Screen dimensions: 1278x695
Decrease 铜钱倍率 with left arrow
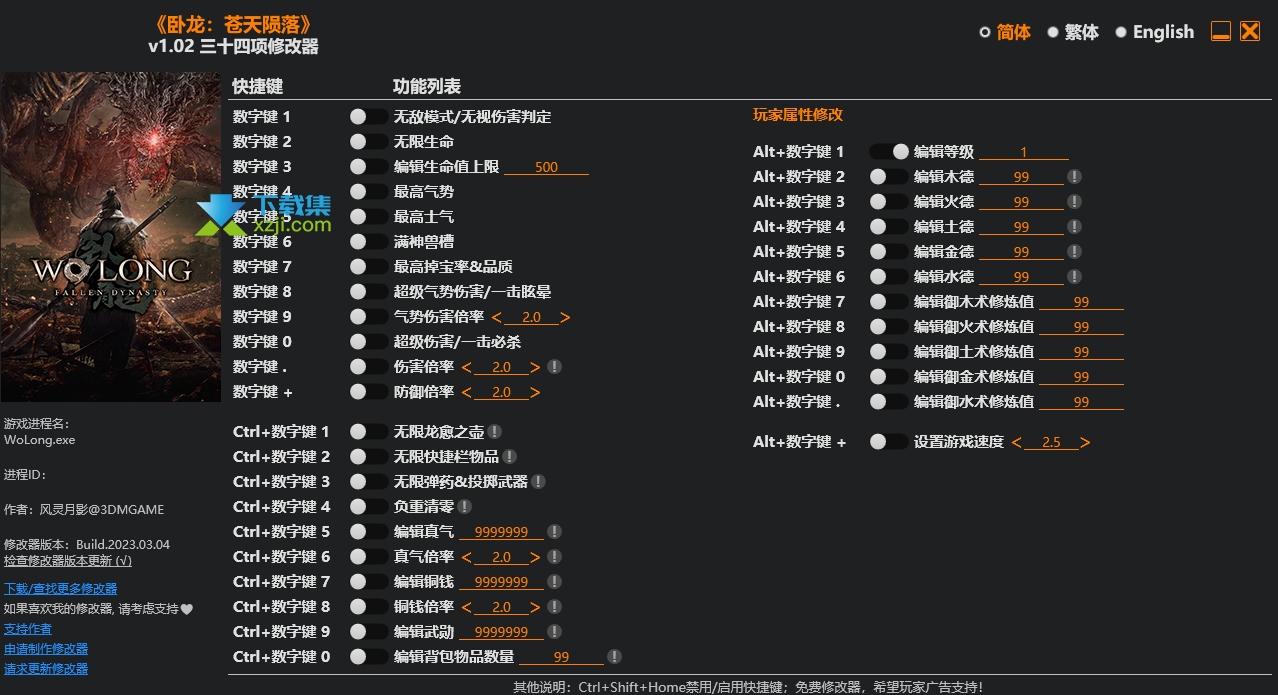click(x=467, y=608)
